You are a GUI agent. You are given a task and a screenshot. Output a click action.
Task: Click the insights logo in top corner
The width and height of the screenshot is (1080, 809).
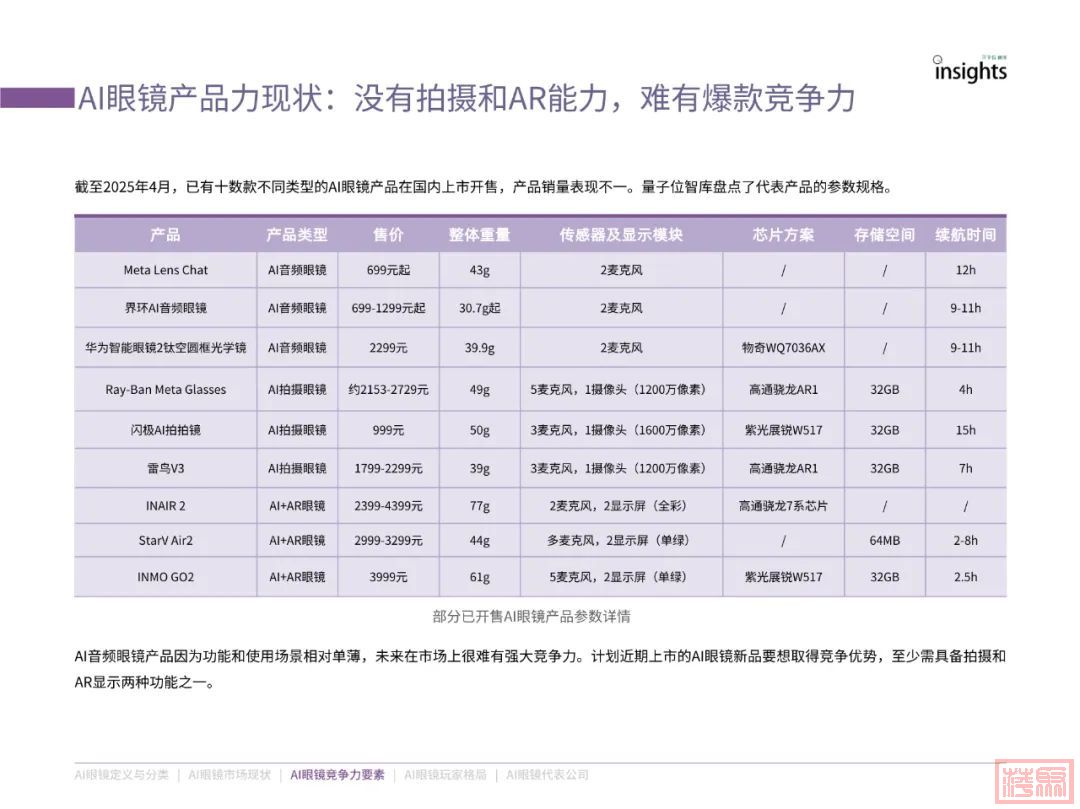pos(969,69)
